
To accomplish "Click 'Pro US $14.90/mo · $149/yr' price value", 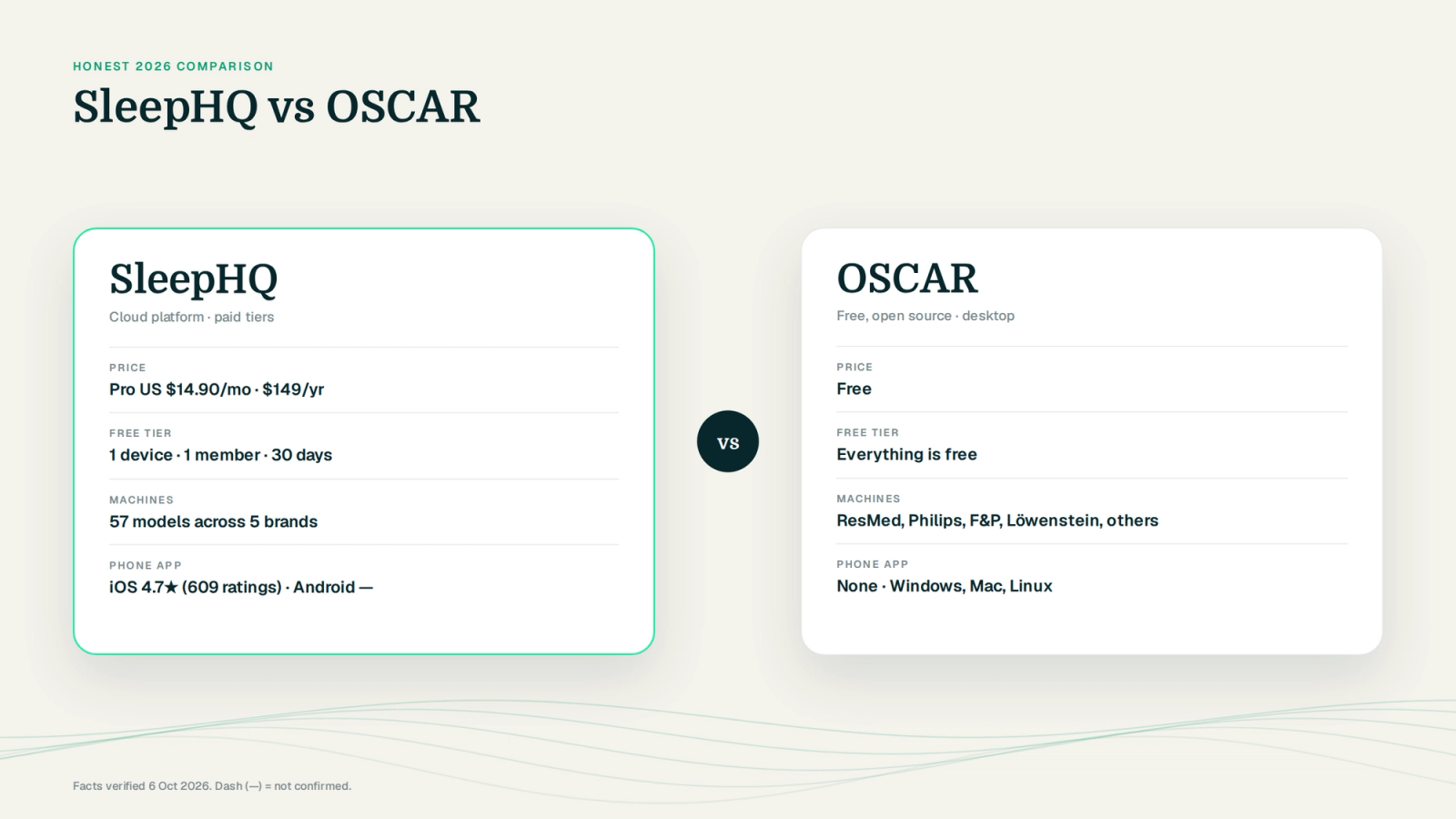I will pyautogui.click(x=217, y=389).
